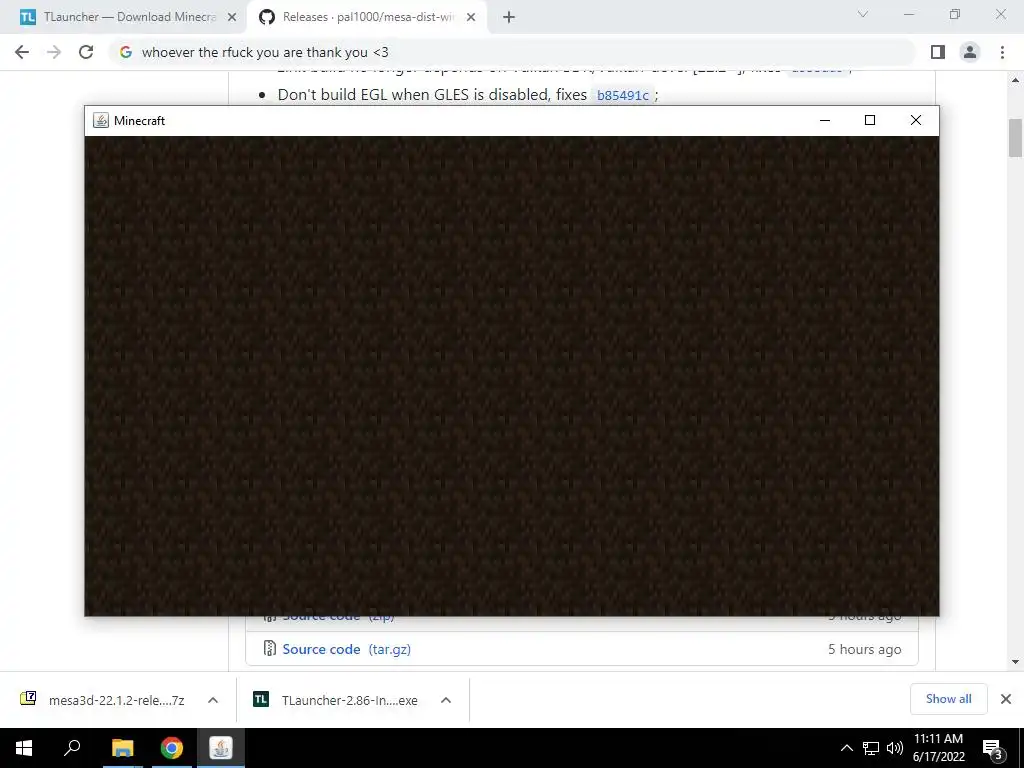Open network status tray icon

(x=871, y=748)
